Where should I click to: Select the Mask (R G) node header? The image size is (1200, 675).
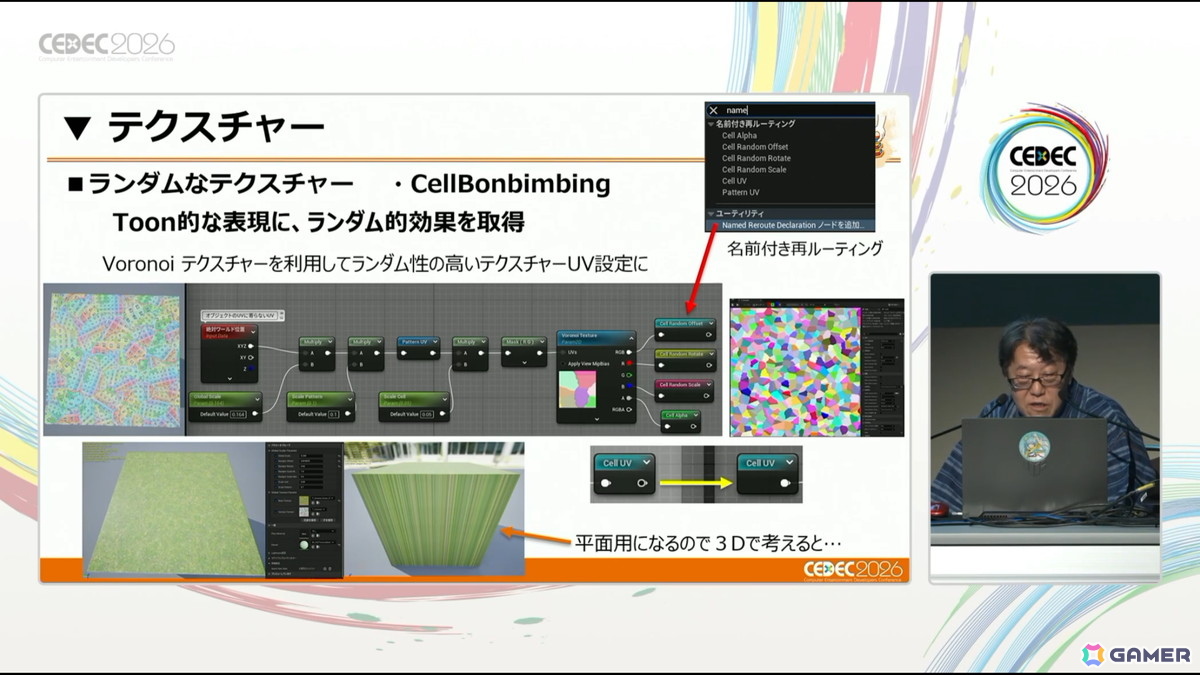click(x=524, y=342)
